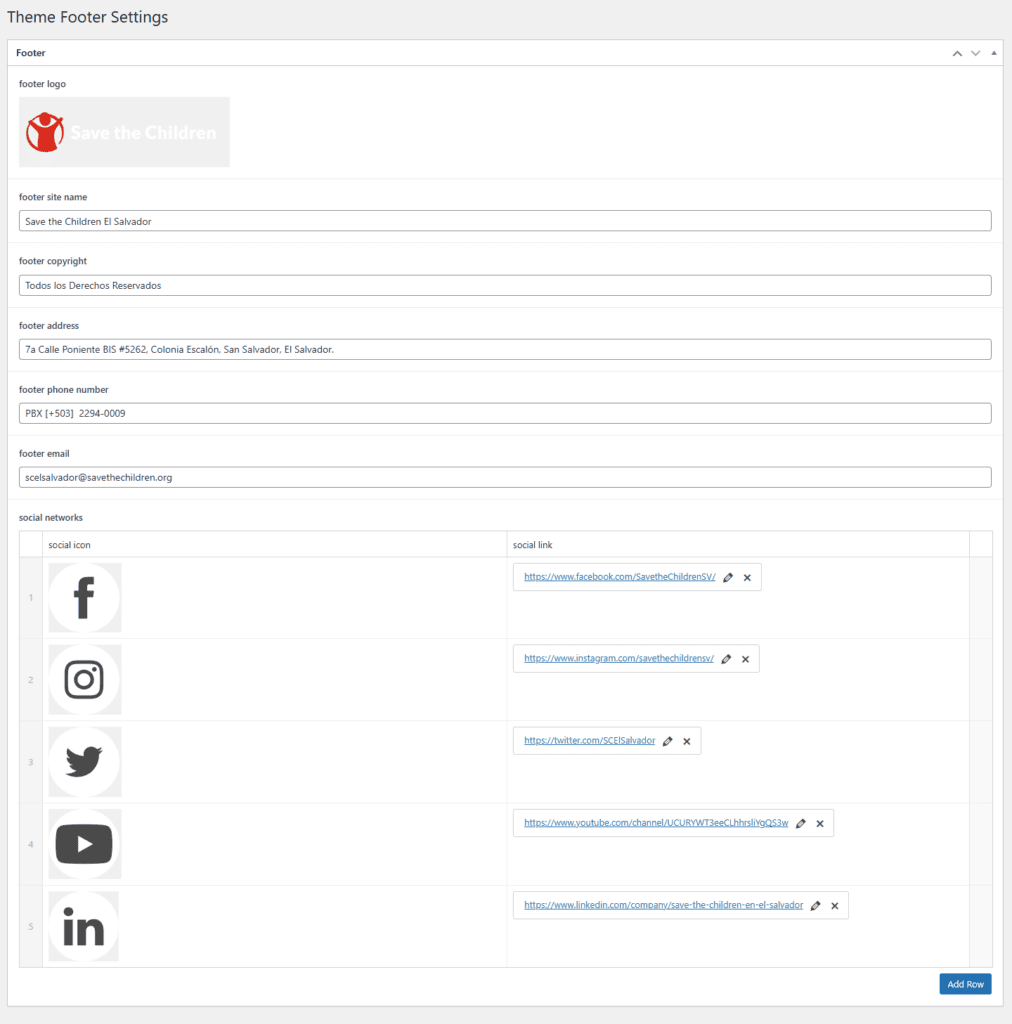
Task: Focus the footer address field
Action: pyautogui.click(x=505, y=349)
